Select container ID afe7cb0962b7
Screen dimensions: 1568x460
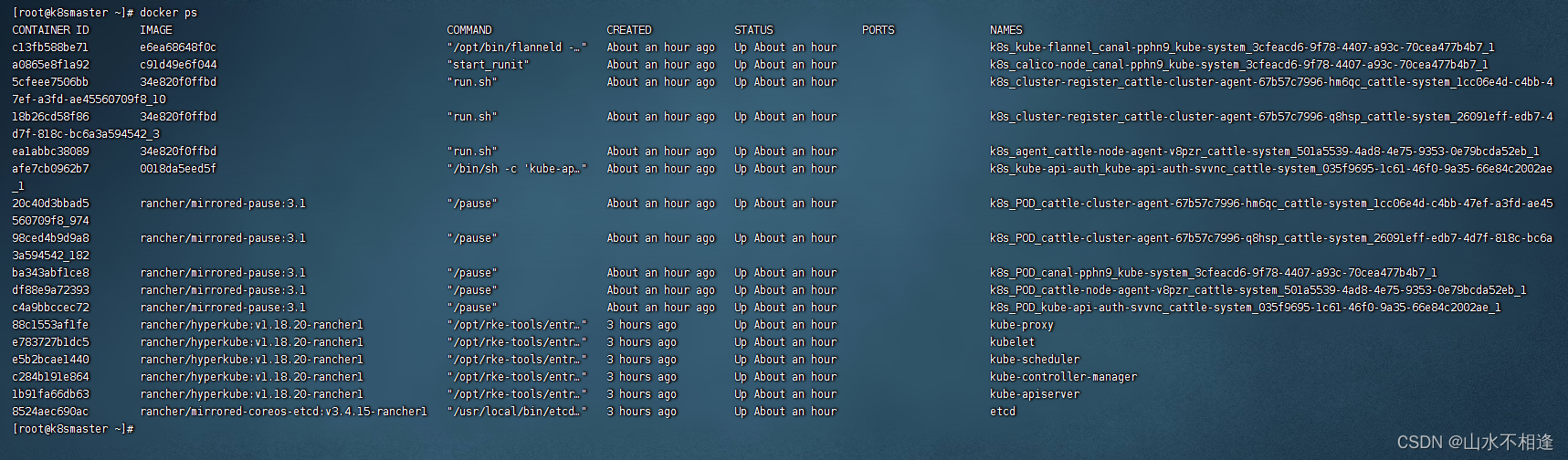coord(50,169)
